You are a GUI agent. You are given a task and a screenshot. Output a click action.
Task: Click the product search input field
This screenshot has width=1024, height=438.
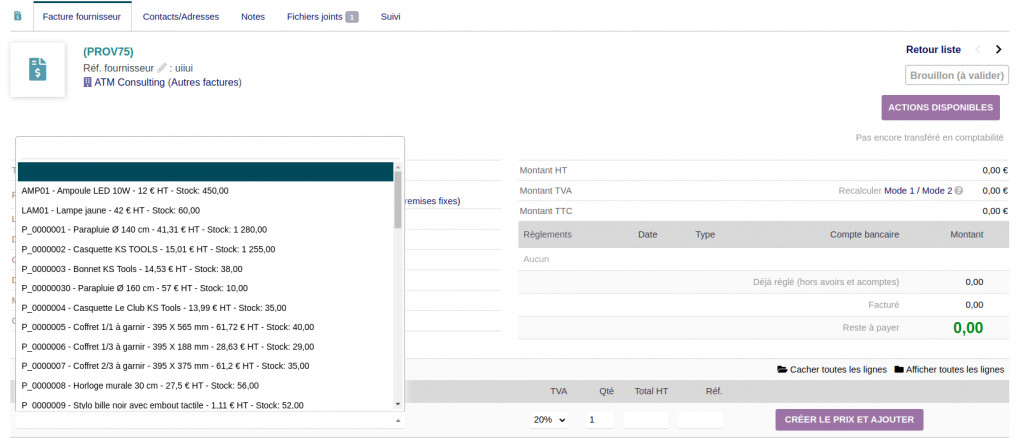click(x=210, y=149)
